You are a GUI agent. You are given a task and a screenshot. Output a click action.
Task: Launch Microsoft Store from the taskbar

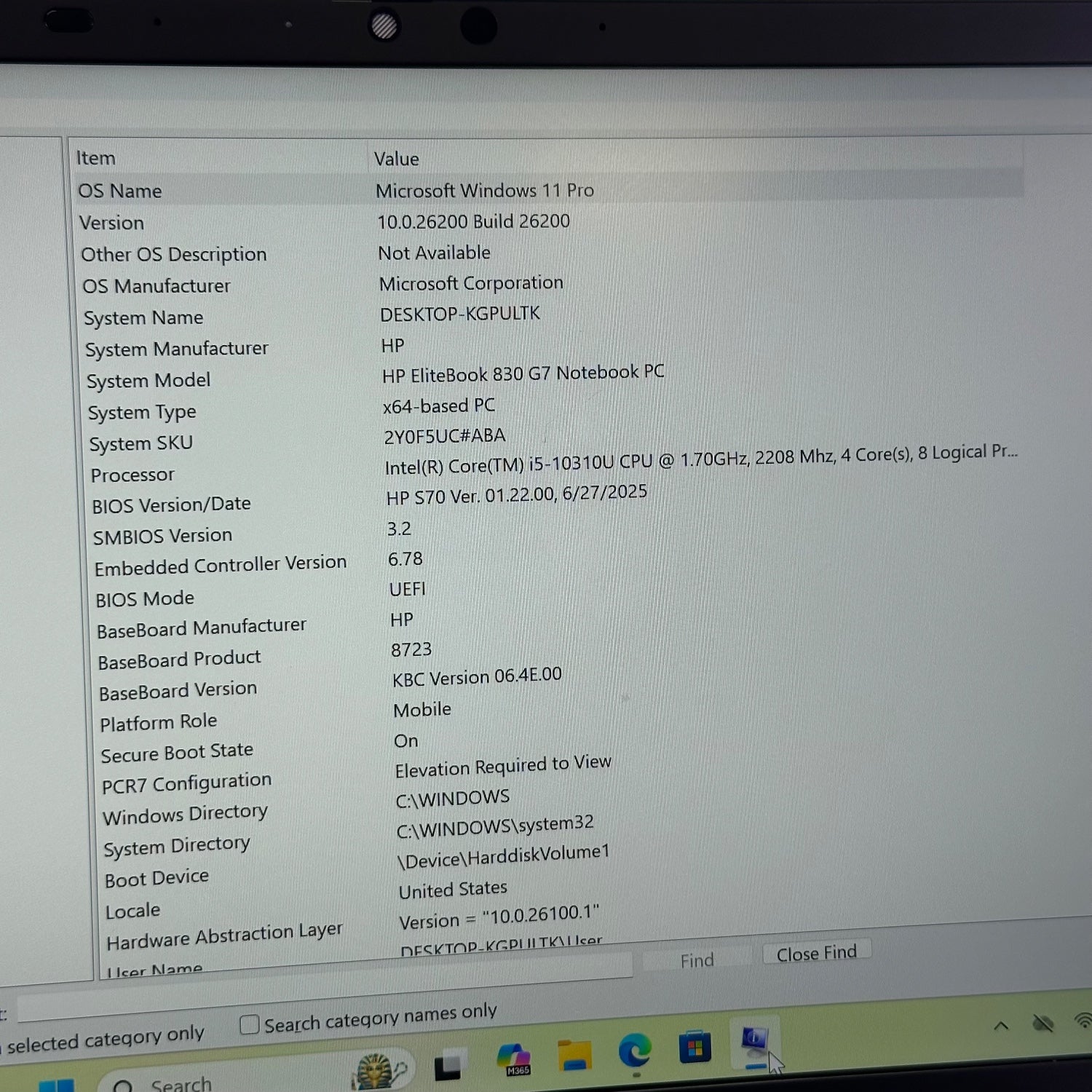tap(695, 1048)
